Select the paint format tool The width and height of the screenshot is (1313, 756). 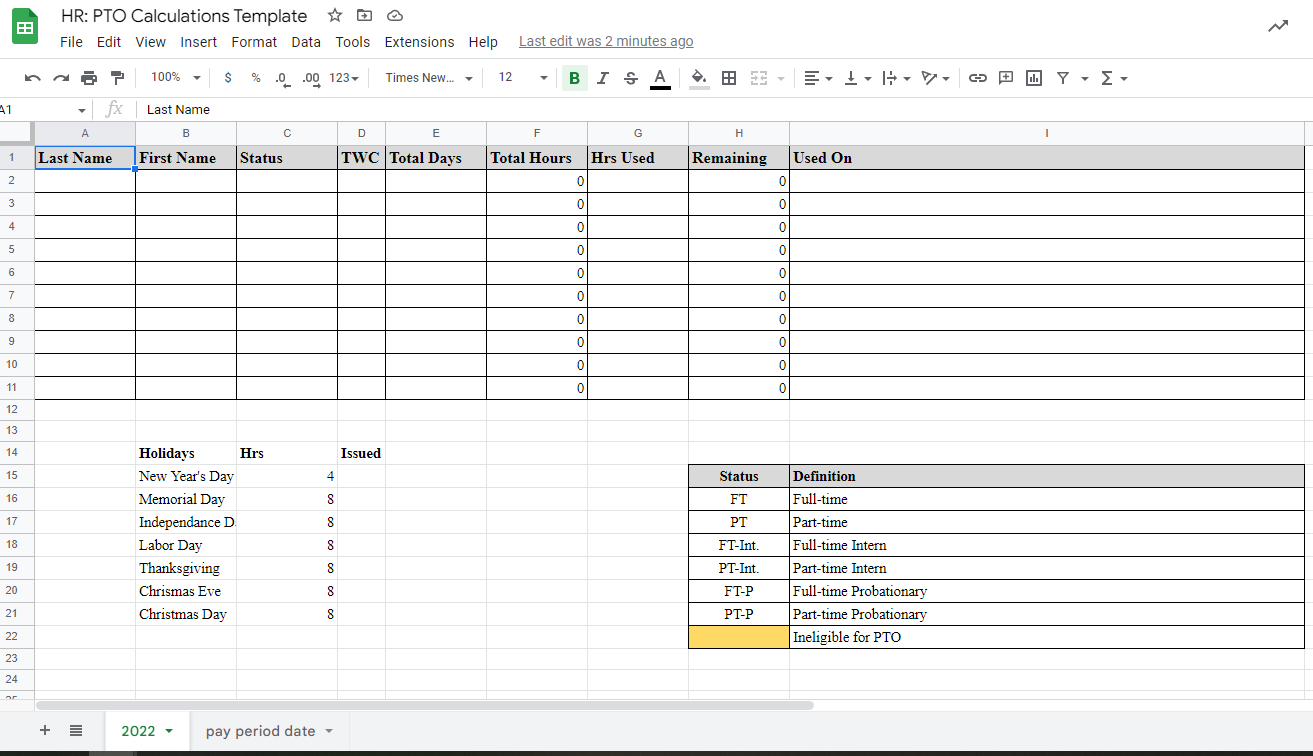click(x=117, y=78)
